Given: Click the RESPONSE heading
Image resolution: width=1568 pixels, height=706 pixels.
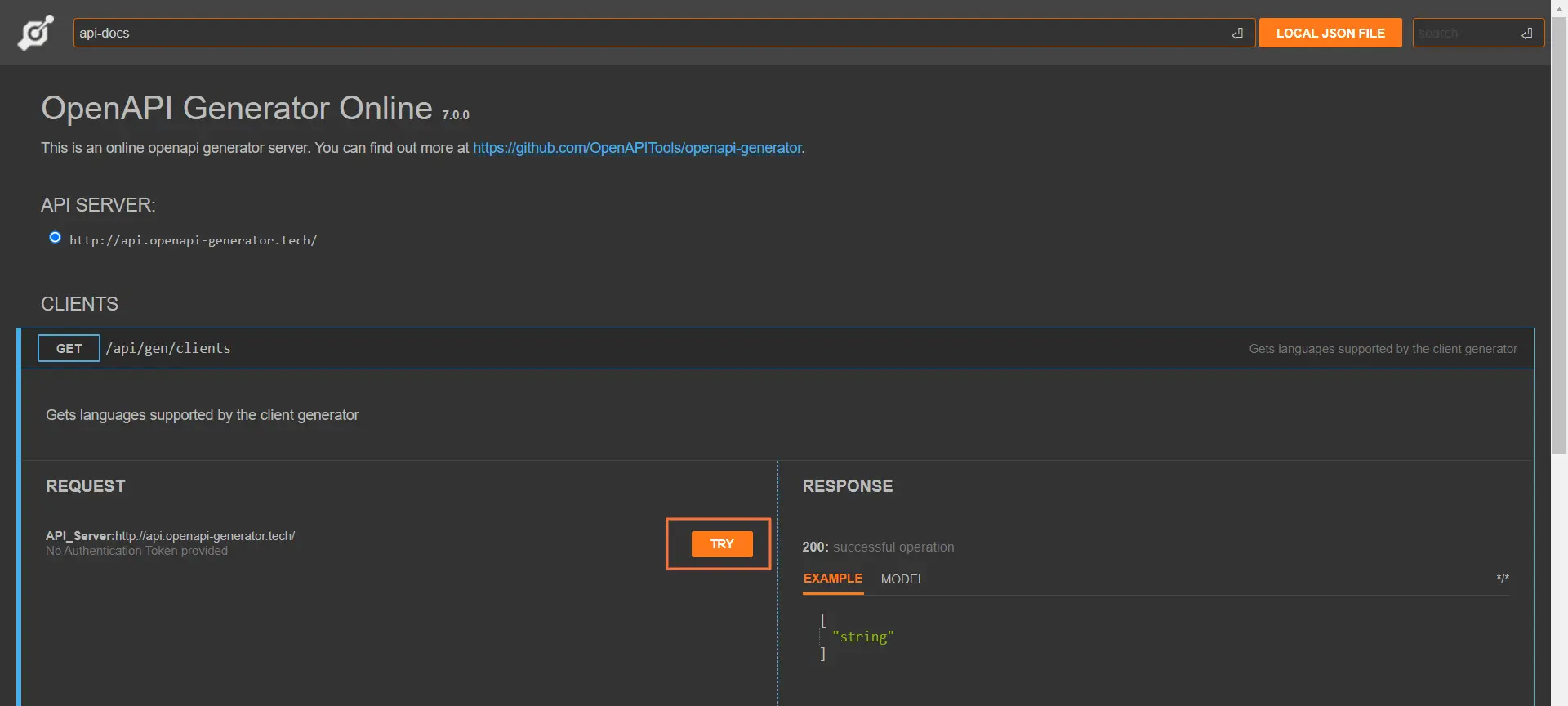Looking at the screenshot, I should pos(848,486).
